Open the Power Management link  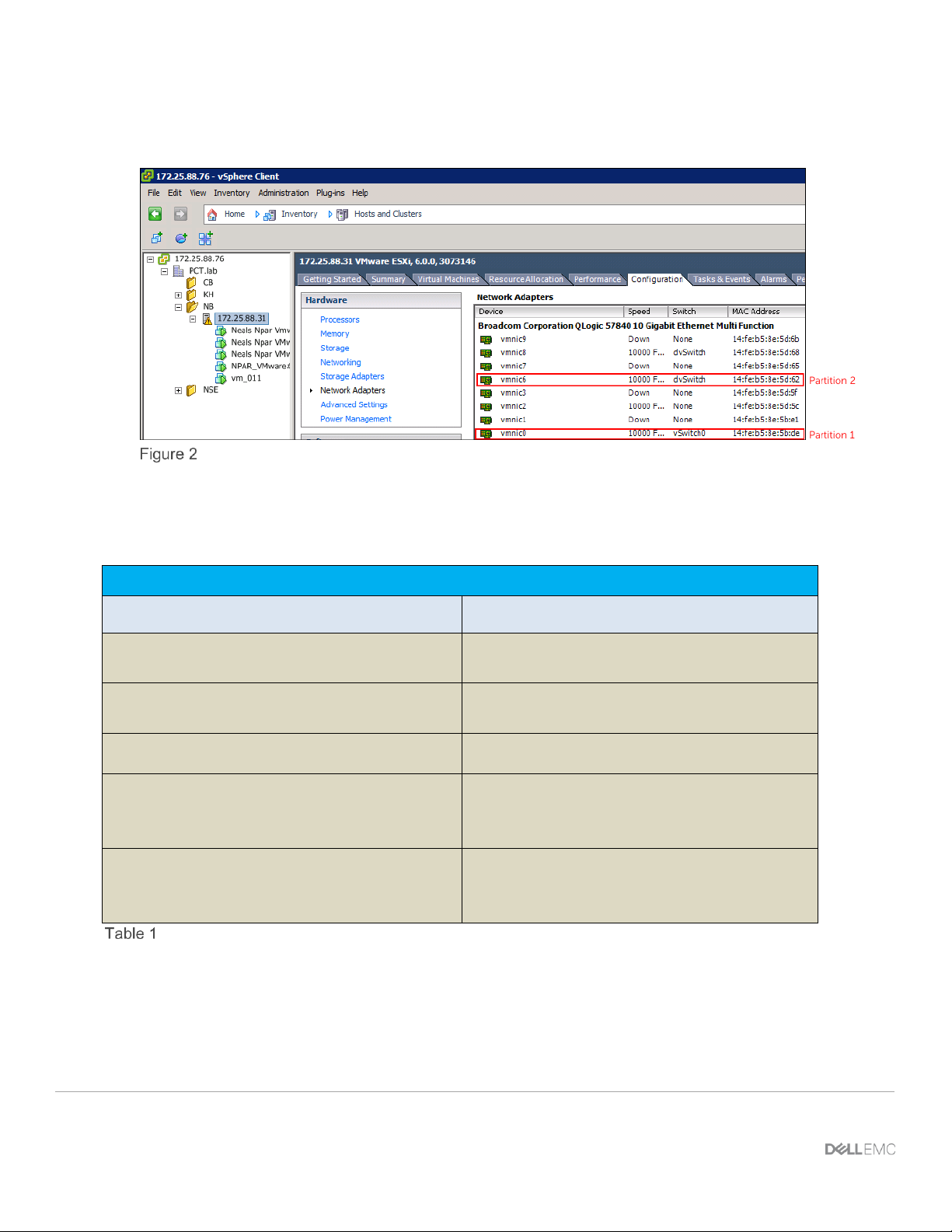356,419
